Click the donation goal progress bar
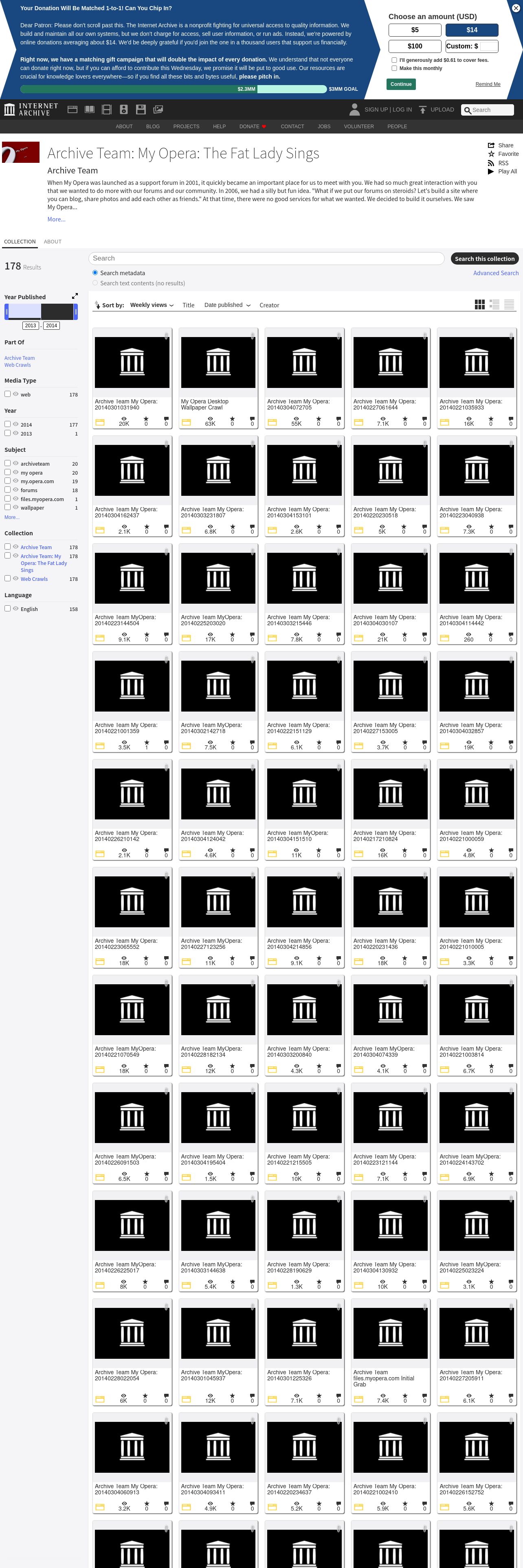Image resolution: width=523 pixels, height=1568 pixels. pos(174,89)
